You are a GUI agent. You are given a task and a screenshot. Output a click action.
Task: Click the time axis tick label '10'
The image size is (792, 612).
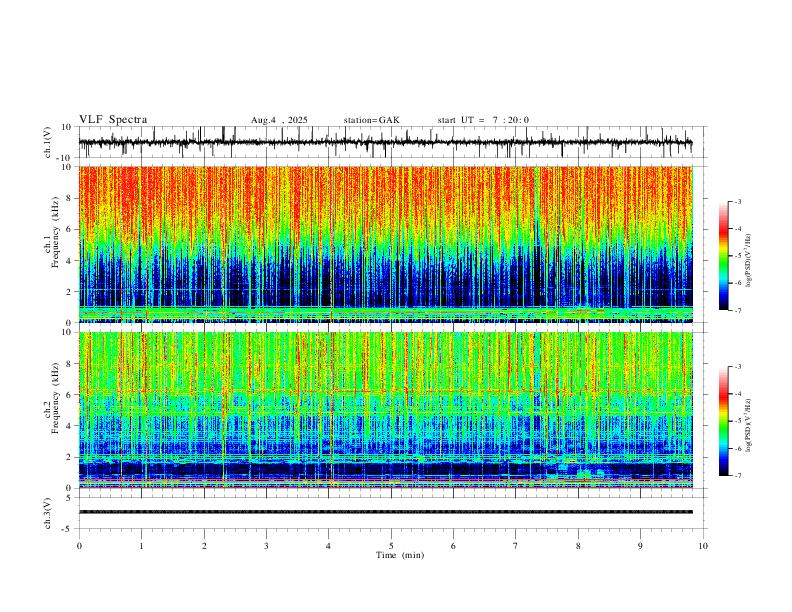[703, 546]
